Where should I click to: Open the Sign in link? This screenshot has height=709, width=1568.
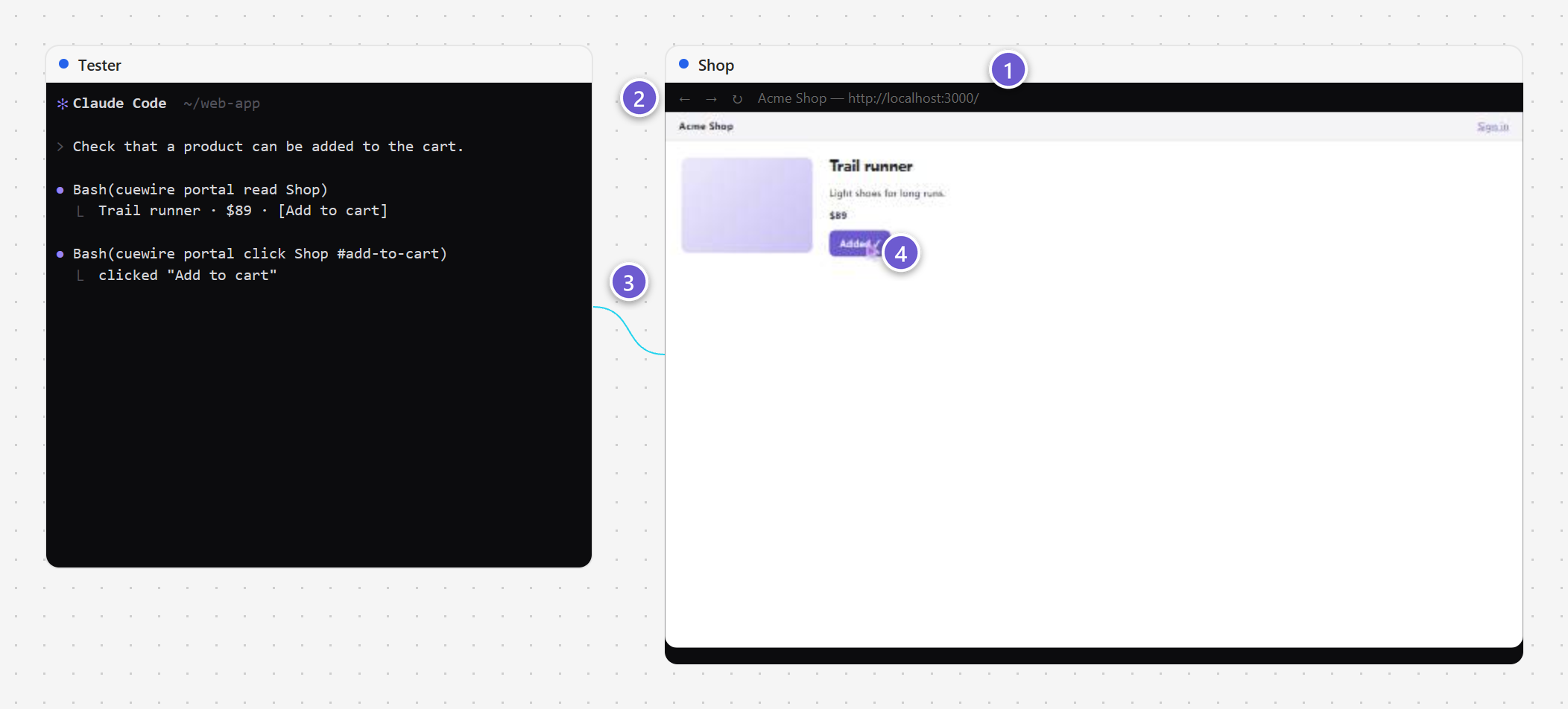tap(1493, 127)
